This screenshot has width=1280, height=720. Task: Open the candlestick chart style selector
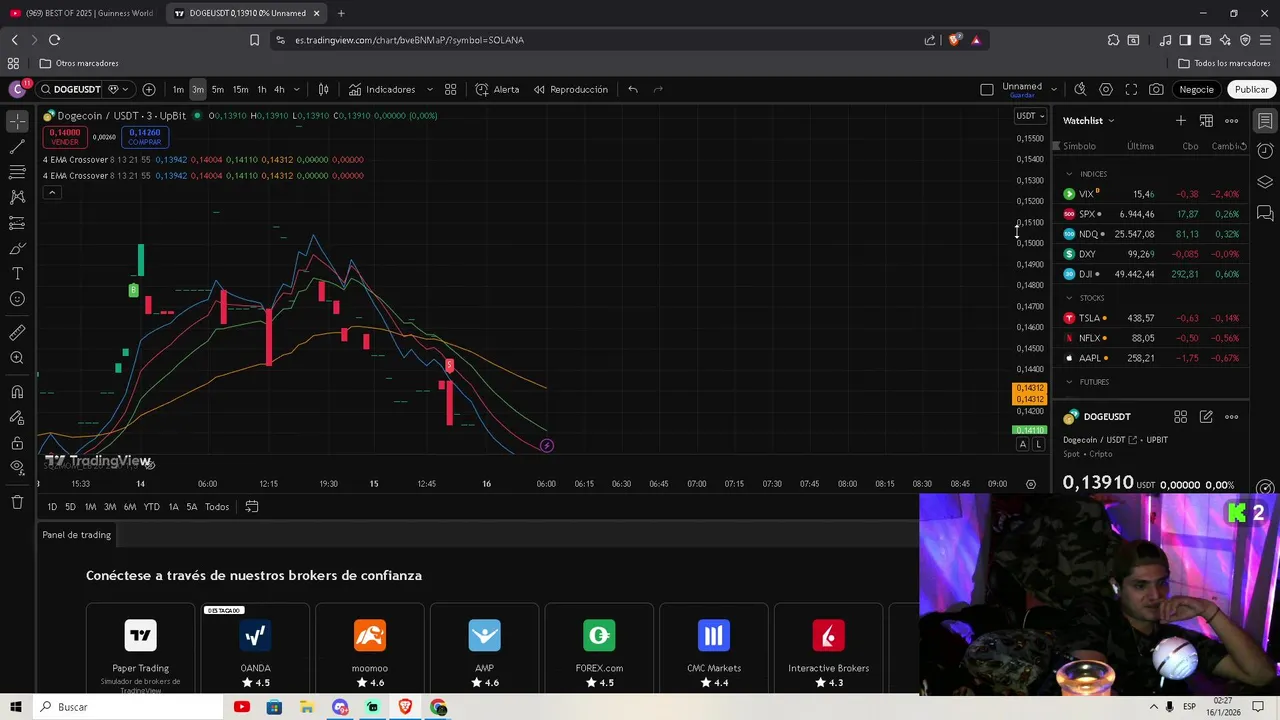point(323,89)
